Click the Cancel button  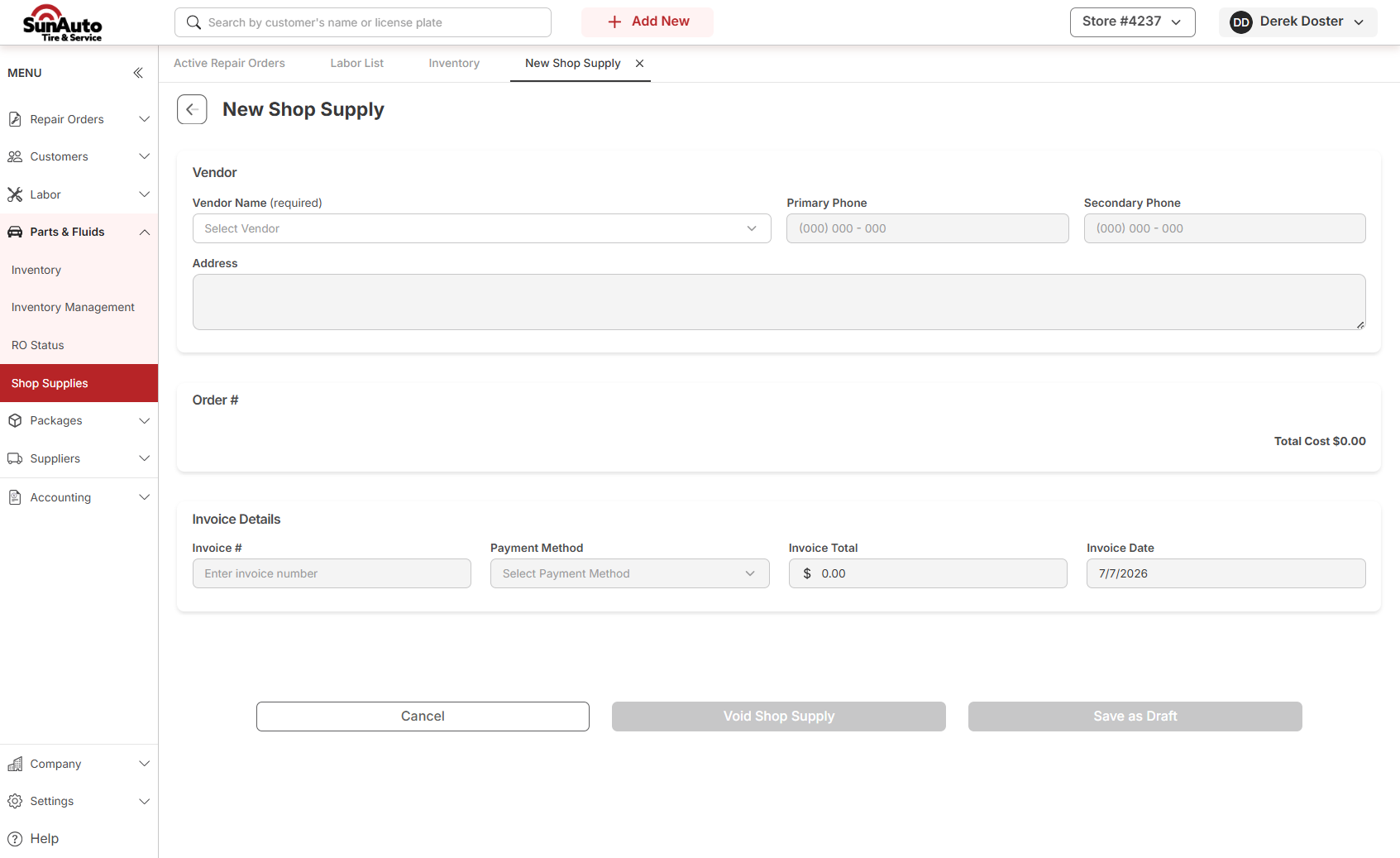point(423,717)
